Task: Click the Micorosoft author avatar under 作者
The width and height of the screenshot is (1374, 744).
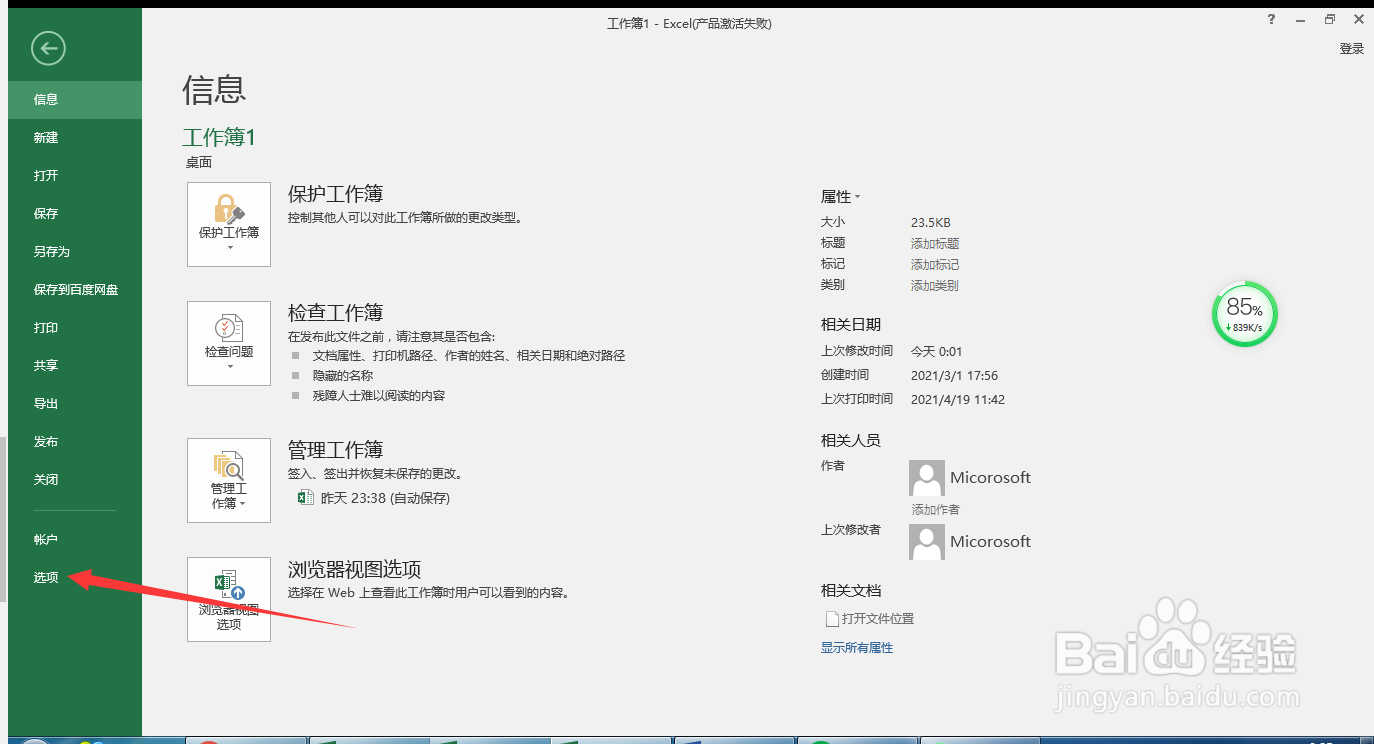Action: click(927, 478)
